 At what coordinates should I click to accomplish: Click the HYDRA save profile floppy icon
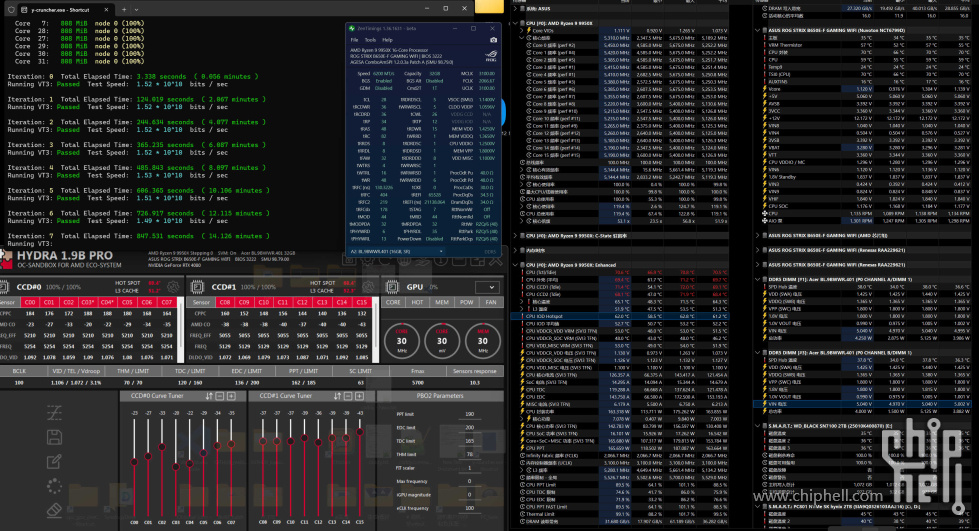(54, 437)
